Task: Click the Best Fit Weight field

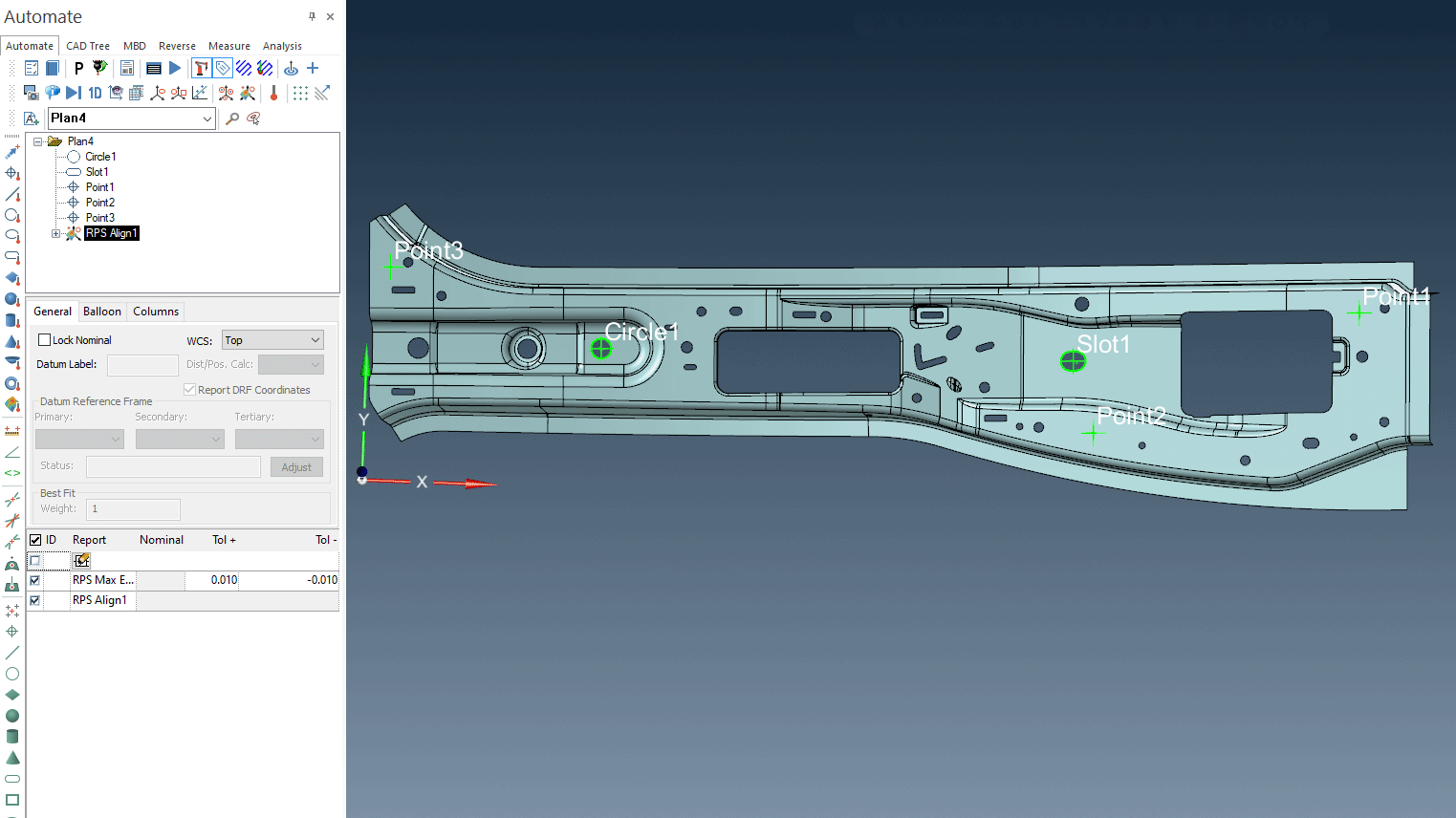Action: click(x=133, y=509)
